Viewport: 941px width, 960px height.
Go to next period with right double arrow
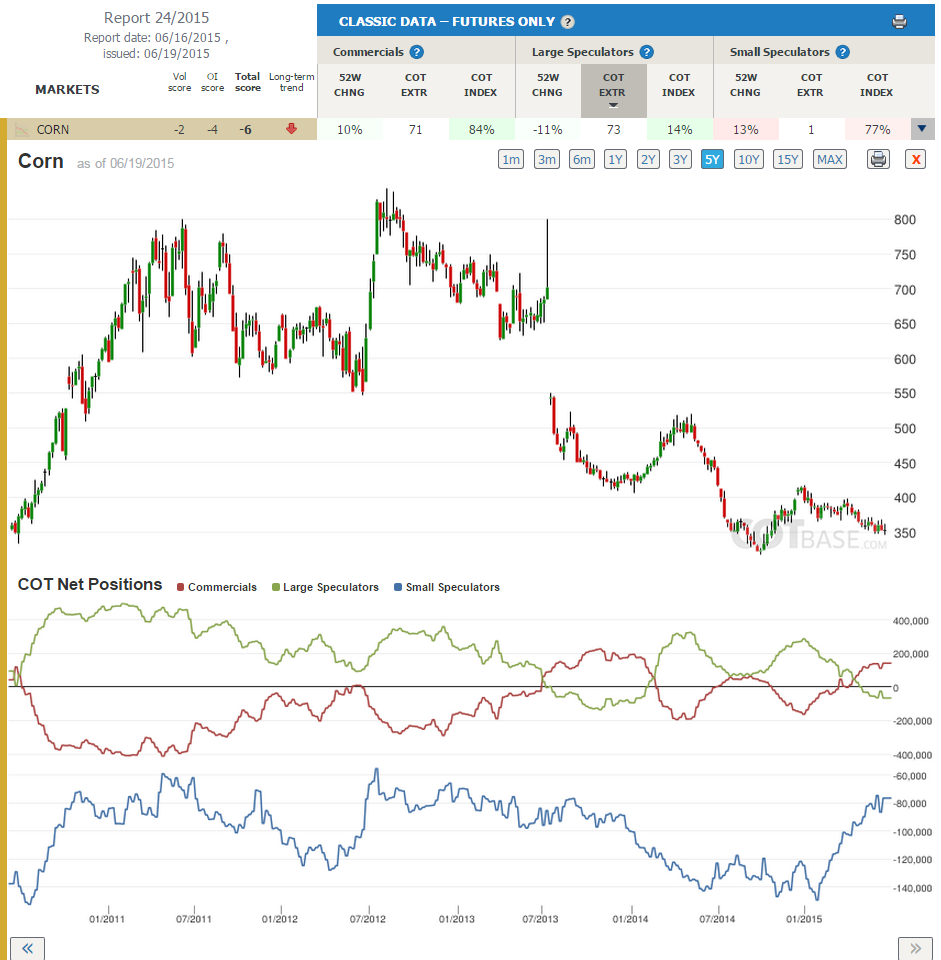(915, 948)
